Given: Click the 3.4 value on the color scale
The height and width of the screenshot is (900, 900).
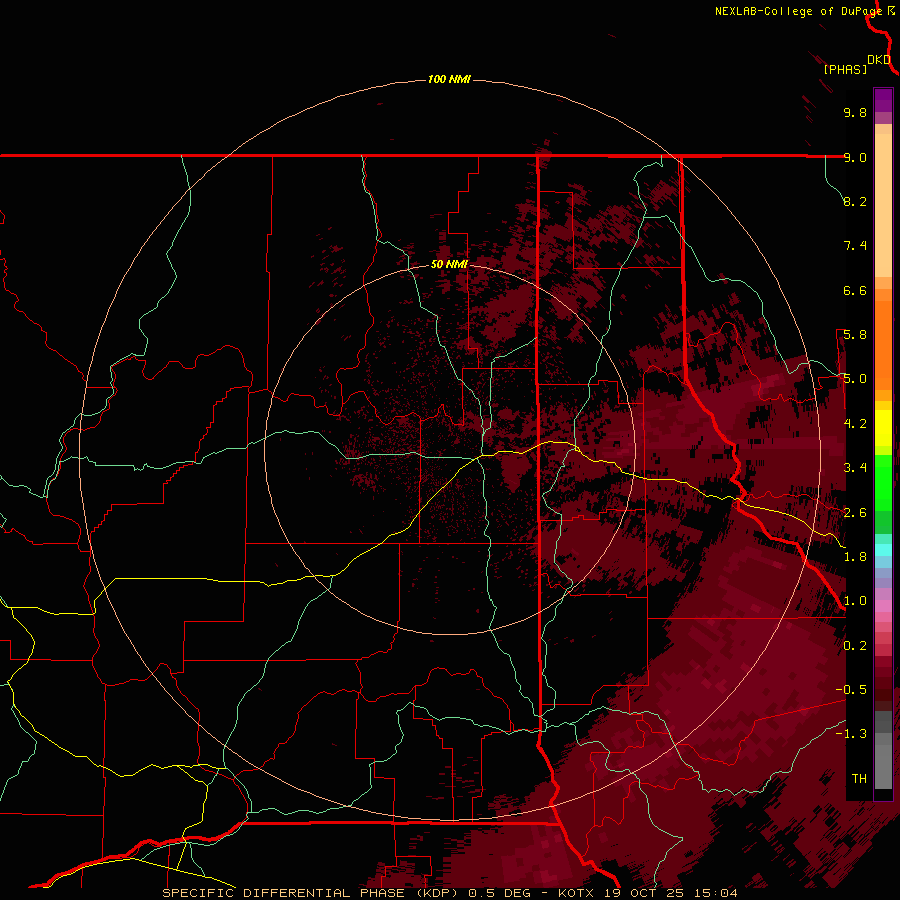Looking at the screenshot, I should pyautogui.click(x=855, y=468).
